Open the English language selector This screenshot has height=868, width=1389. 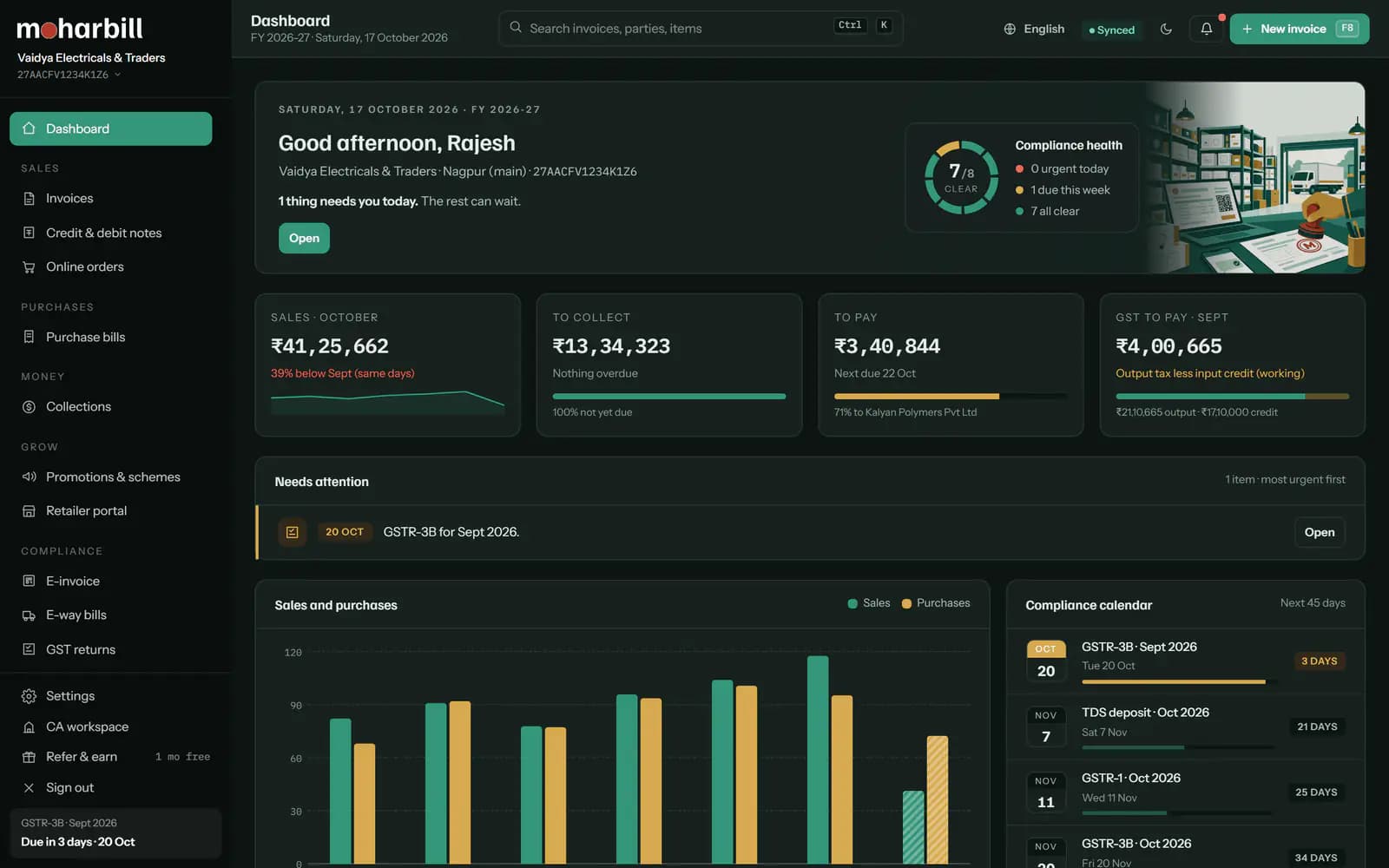click(x=1034, y=29)
